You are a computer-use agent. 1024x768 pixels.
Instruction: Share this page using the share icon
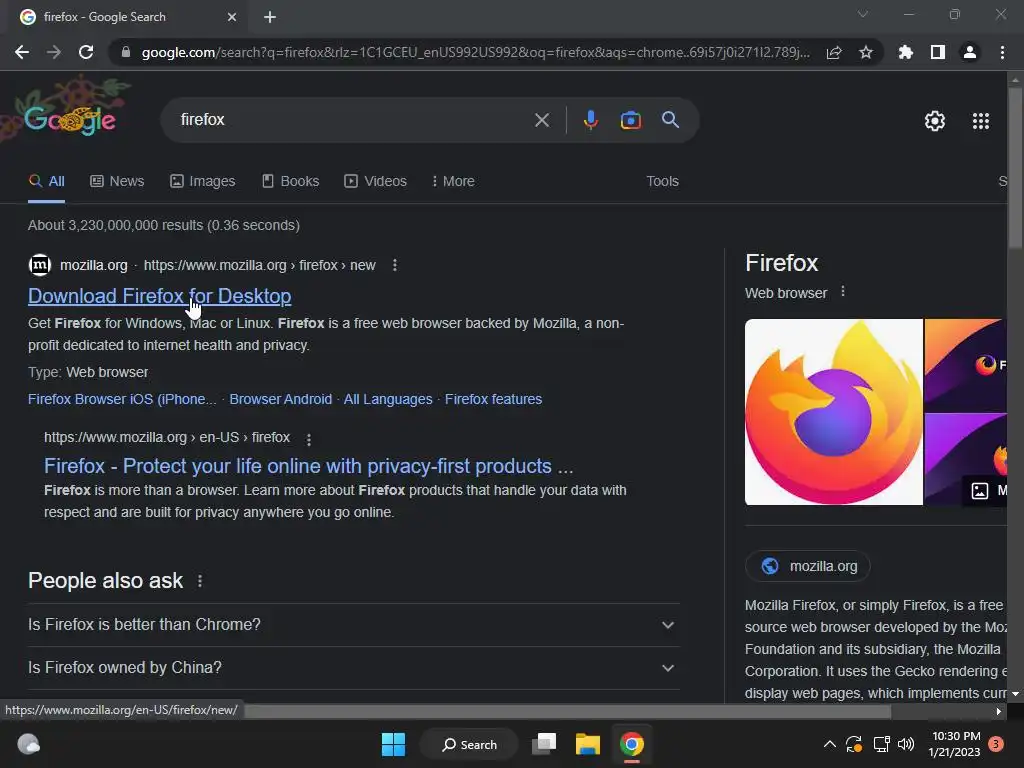(x=834, y=52)
